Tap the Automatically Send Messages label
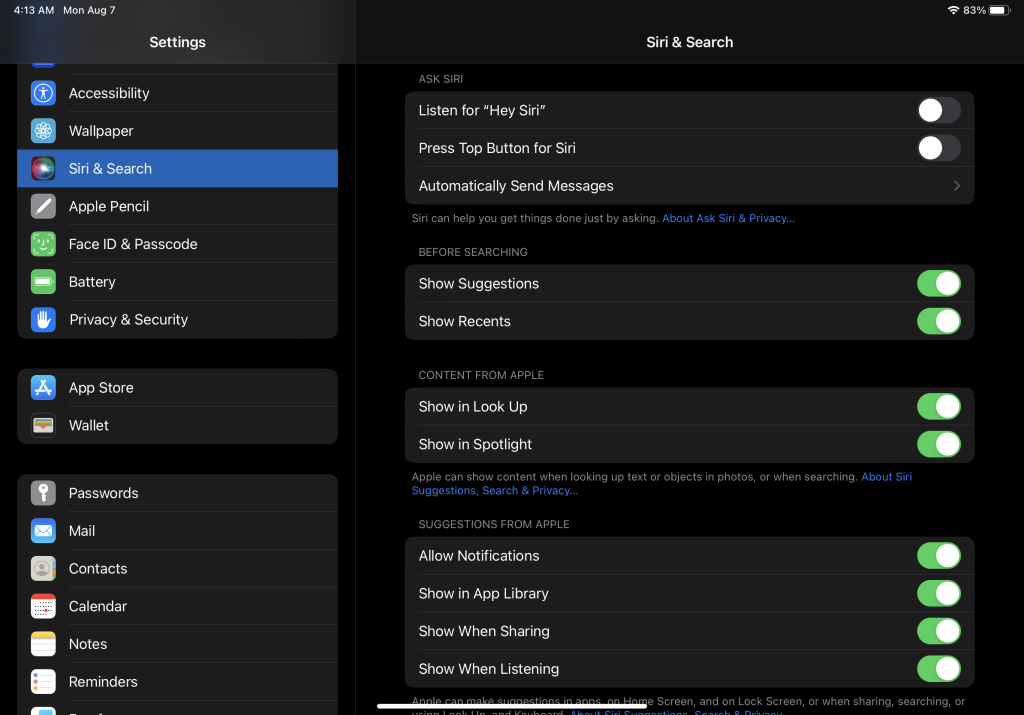Image resolution: width=1024 pixels, height=715 pixels. (516, 186)
